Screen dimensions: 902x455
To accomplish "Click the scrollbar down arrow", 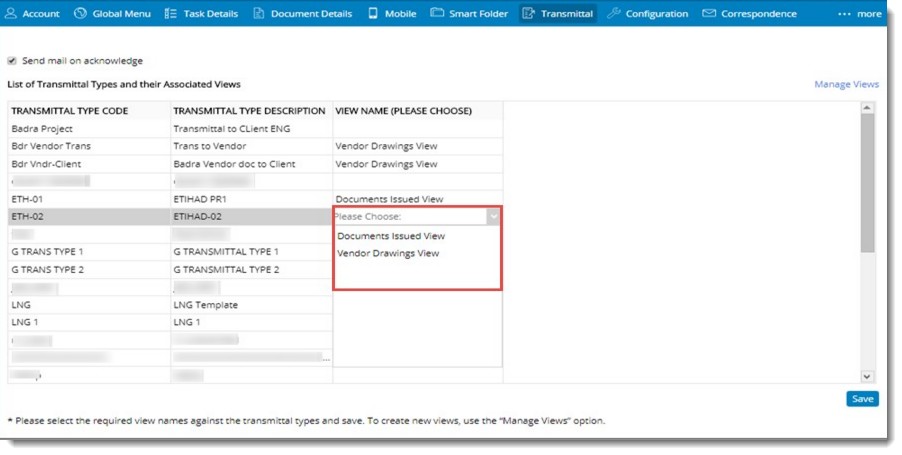I will click(867, 375).
